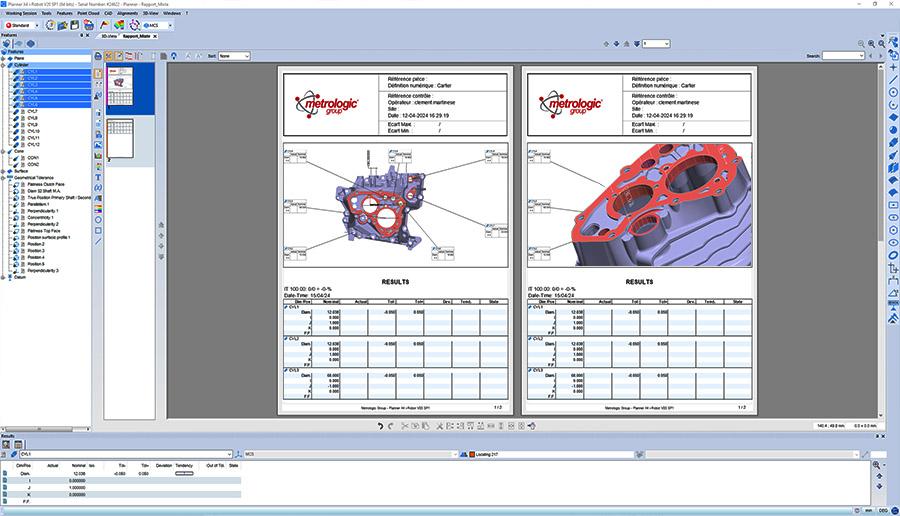Screen dimensions: 900x516
Task: Click the mm units indicator in status bar
Action: pos(868,510)
